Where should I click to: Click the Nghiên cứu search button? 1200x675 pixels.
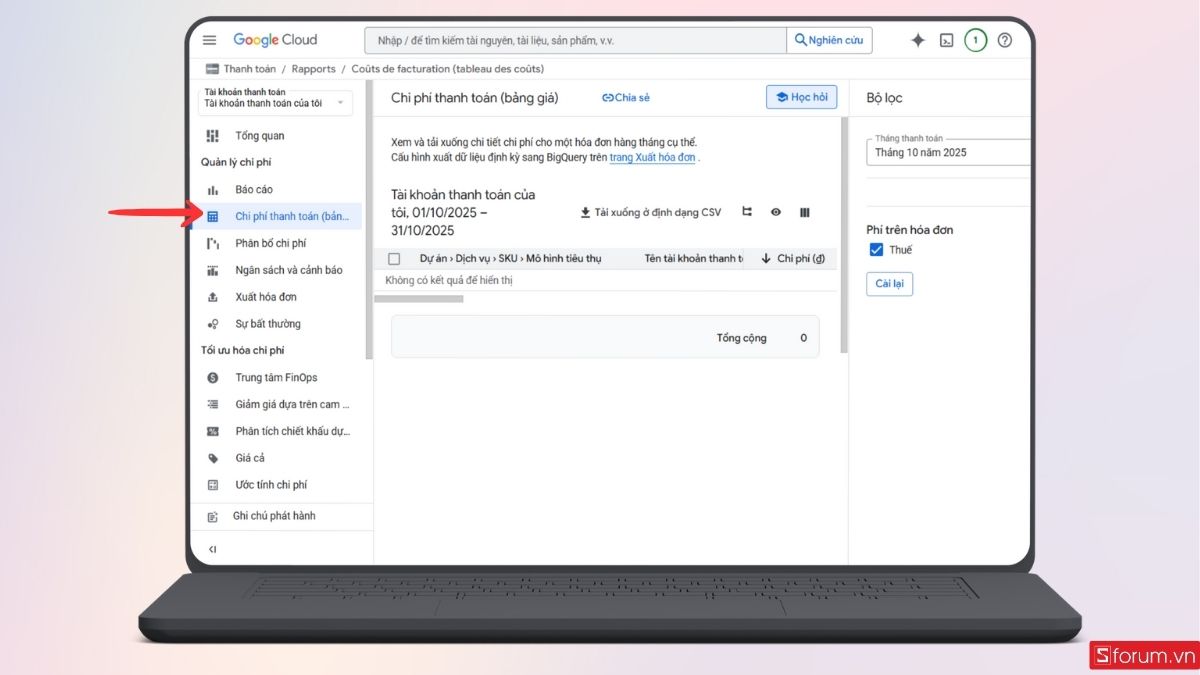click(x=829, y=40)
